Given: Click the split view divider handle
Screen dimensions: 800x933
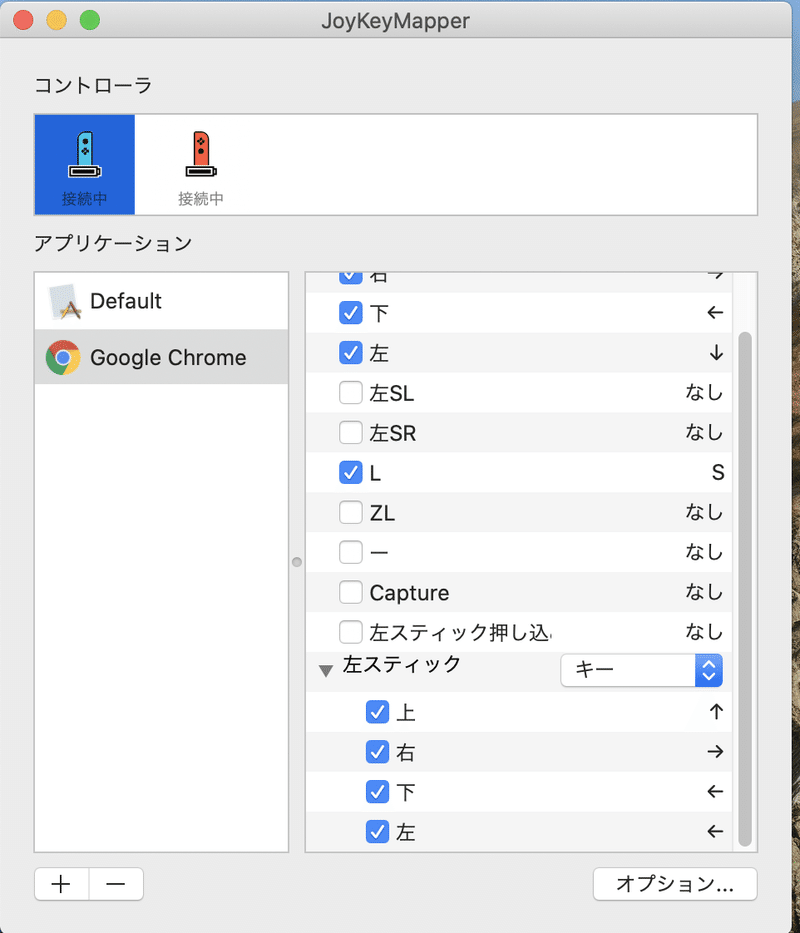Looking at the screenshot, I should (297, 562).
